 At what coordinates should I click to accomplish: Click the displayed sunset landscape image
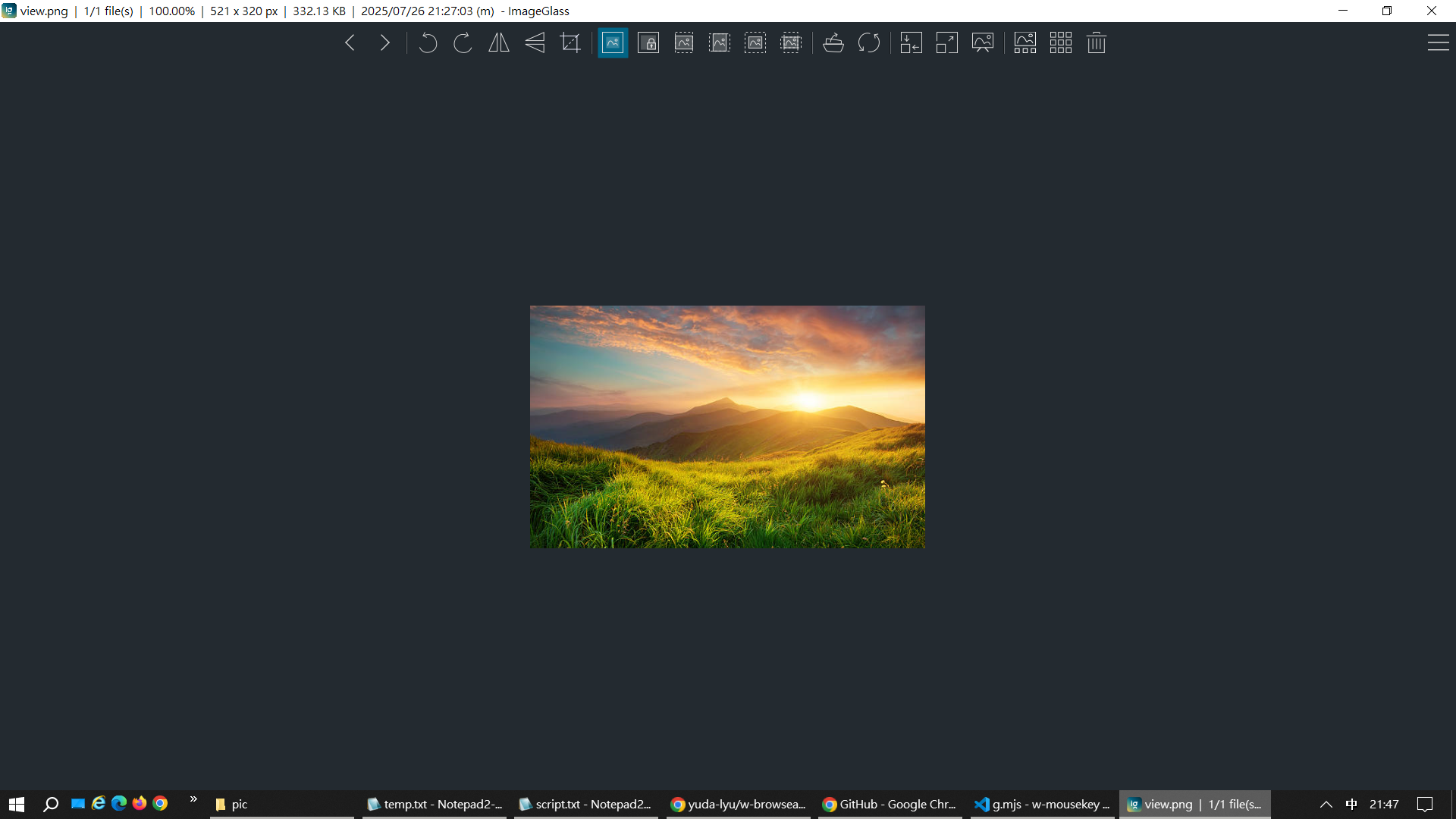coord(727,427)
